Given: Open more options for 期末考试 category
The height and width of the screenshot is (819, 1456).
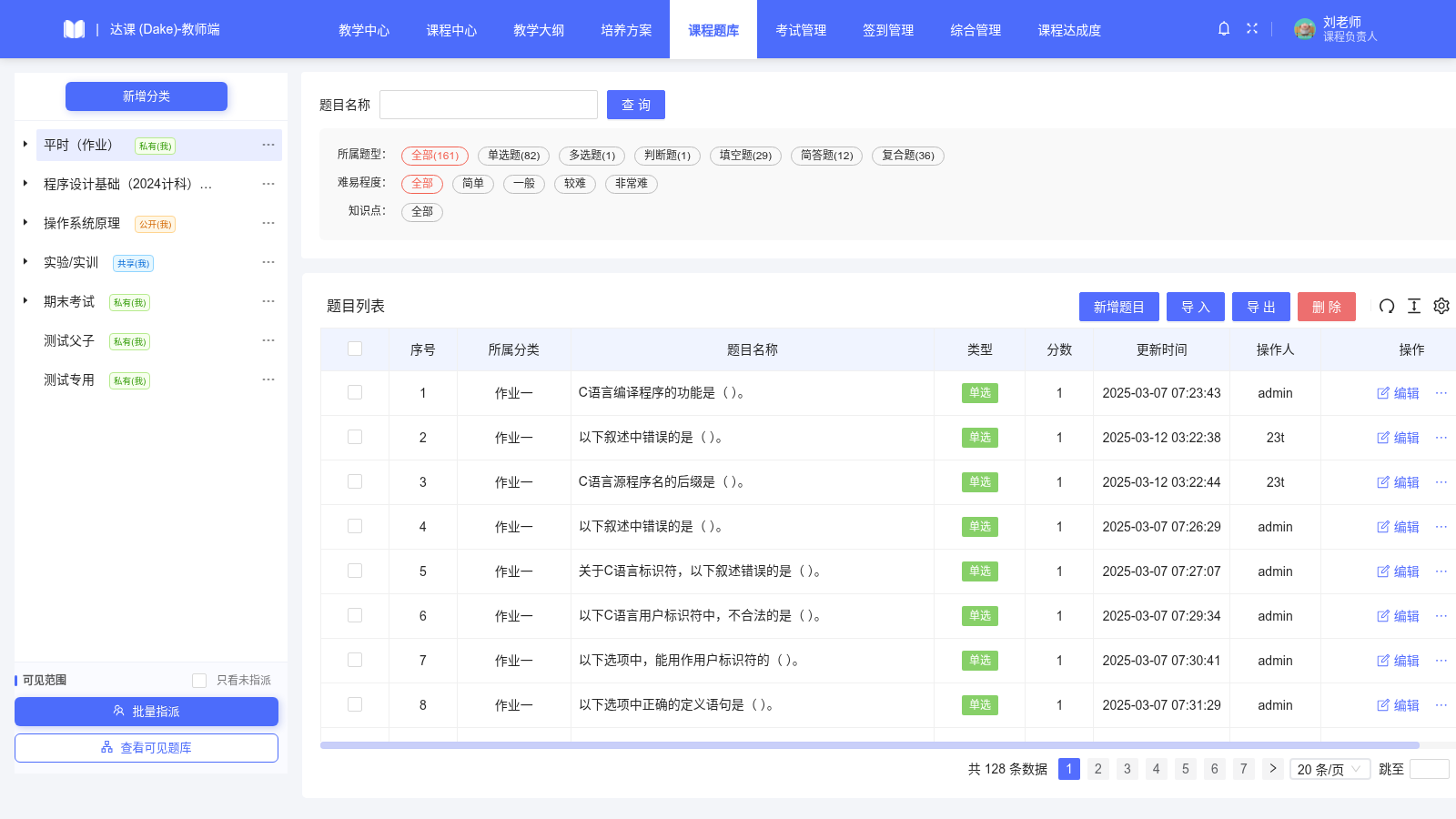Looking at the screenshot, I should tap(268, 301).
